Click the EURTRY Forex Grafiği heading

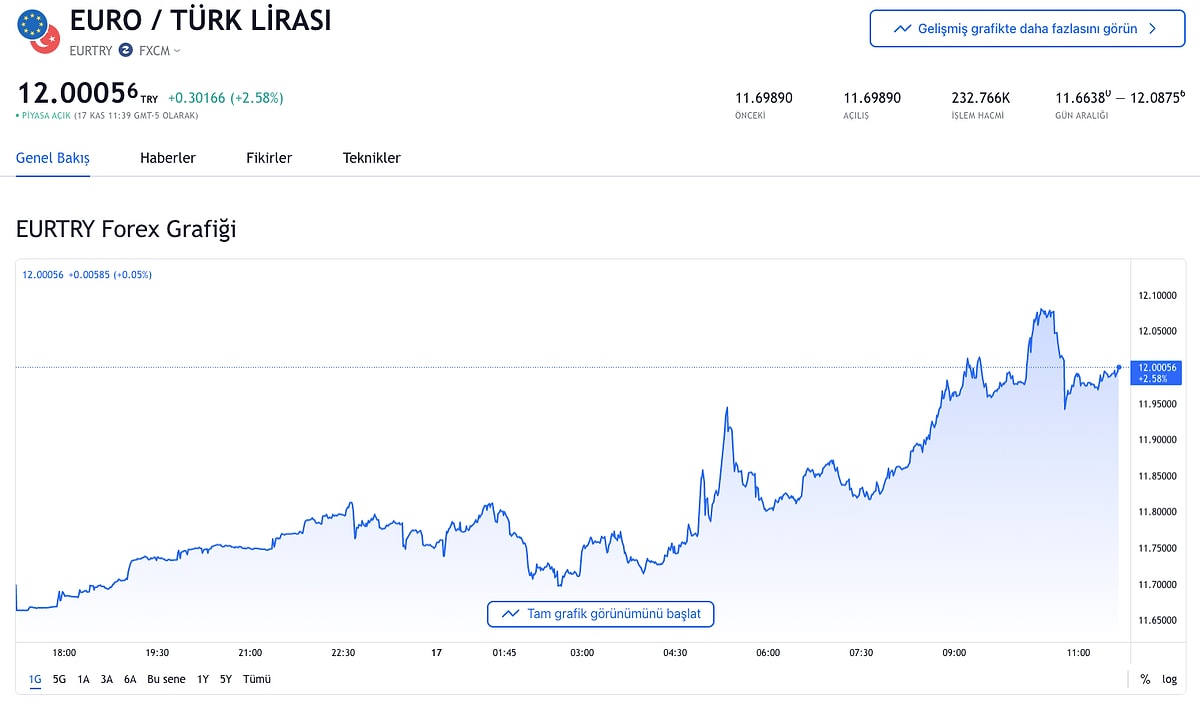click(126, 229)
